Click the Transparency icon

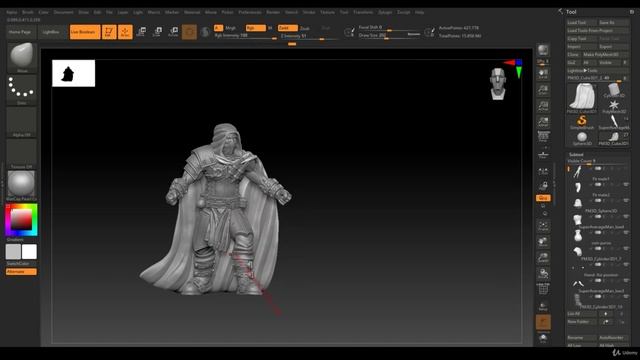[543, 306]
